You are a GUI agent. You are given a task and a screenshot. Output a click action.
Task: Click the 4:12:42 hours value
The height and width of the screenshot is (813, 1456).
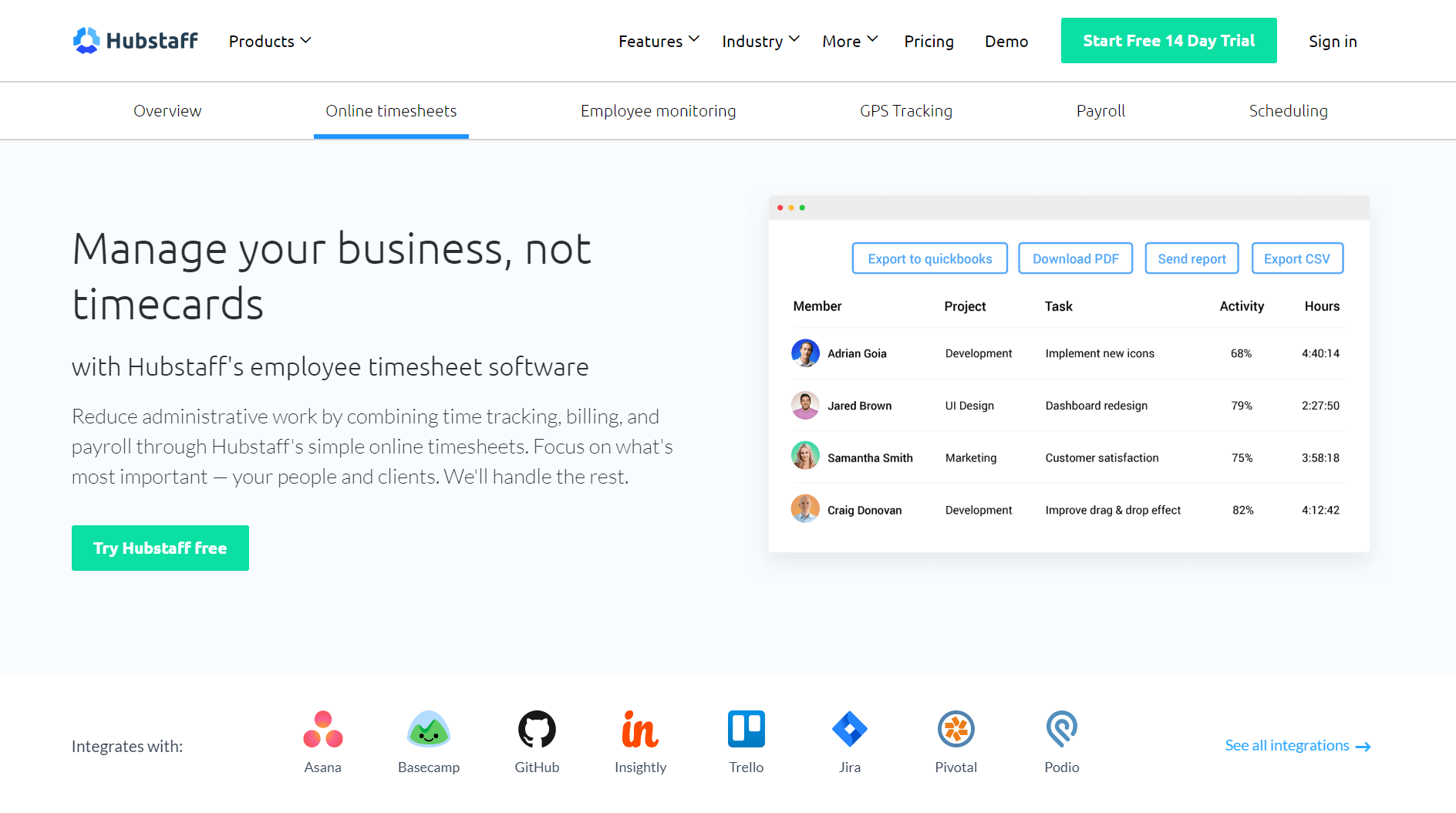coord(1320,510)
